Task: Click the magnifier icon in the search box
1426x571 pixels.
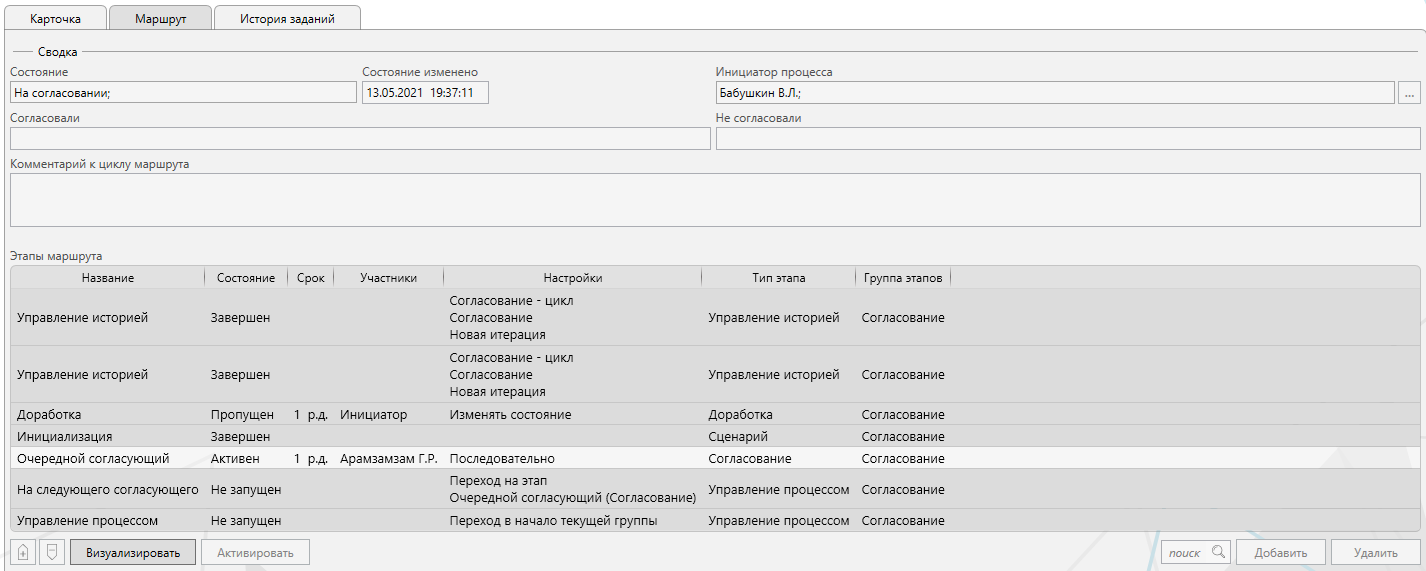Action: point(1217,552)
